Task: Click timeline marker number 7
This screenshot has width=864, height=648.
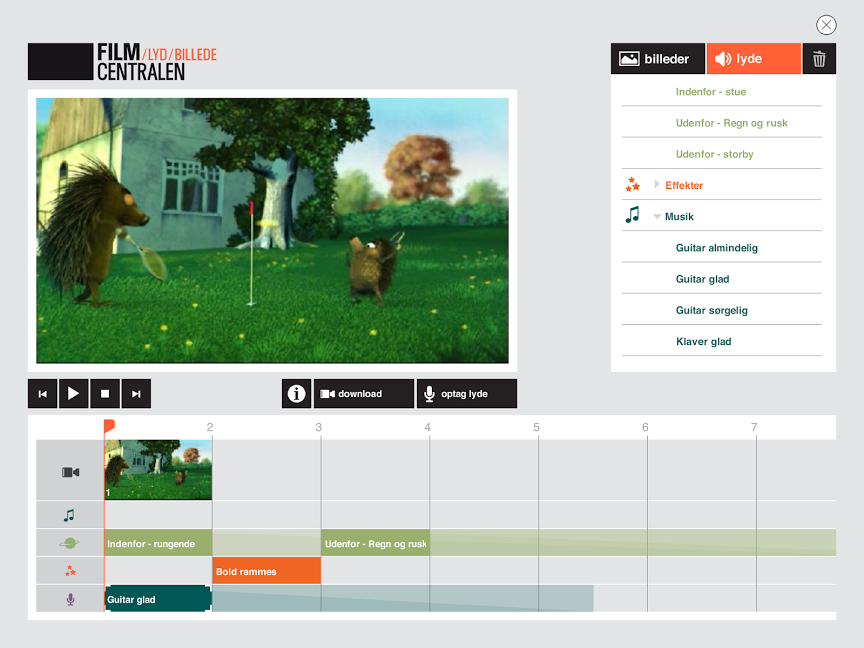Action: point(754,427)
